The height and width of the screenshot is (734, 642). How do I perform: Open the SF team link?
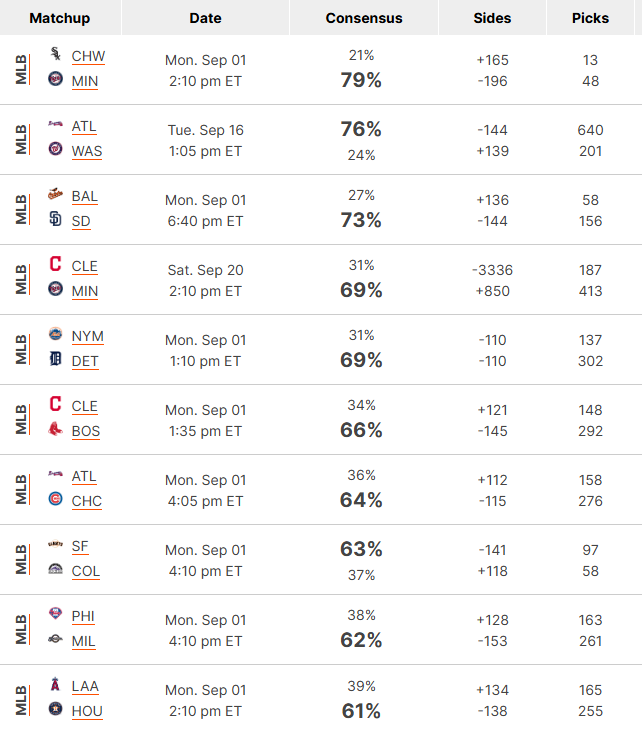tap(80, 546)
